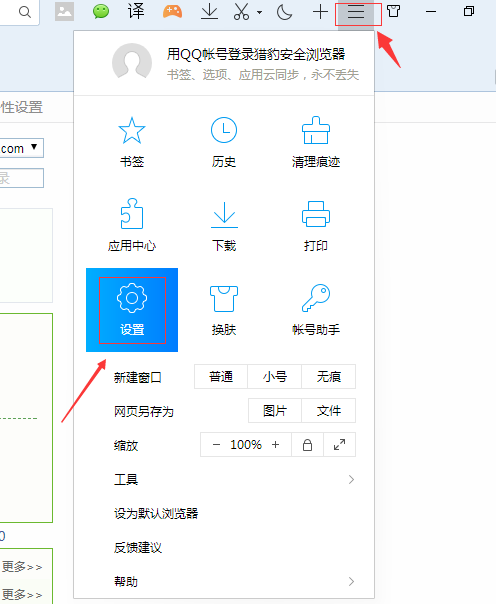The width and height of the screenshot is (496, 604).
Task: Open 历史 history clock icon
Action: (224, 130)
